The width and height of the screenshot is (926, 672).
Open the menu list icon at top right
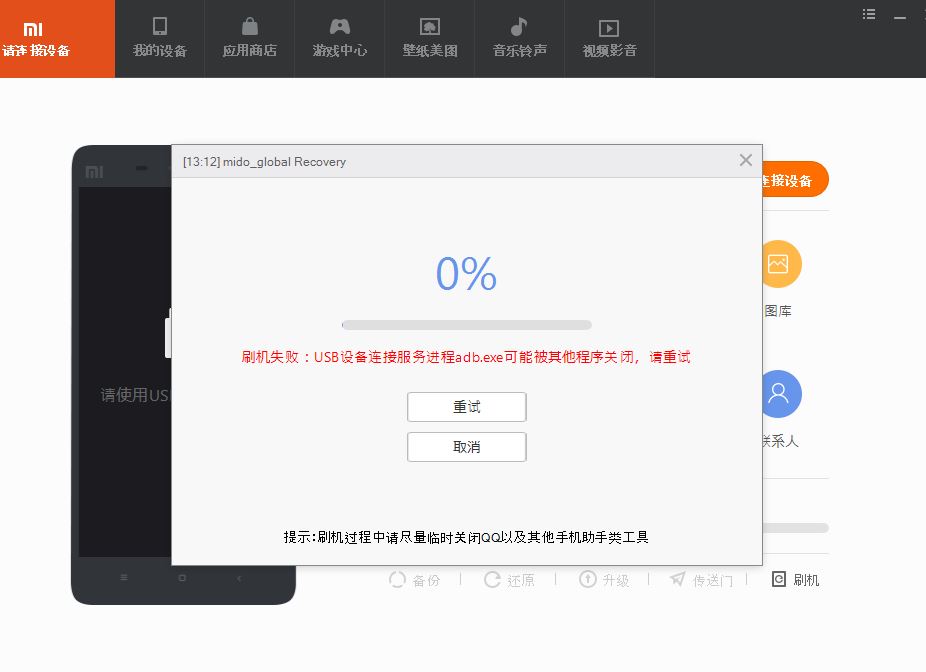click(x=869, y=14)
